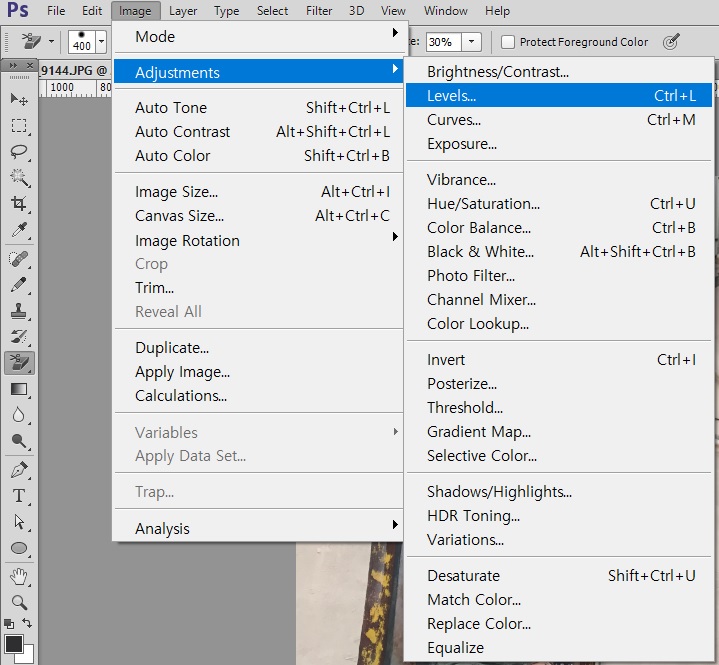
Task: Reset default foreground and background colors
Action: point(9,624)
